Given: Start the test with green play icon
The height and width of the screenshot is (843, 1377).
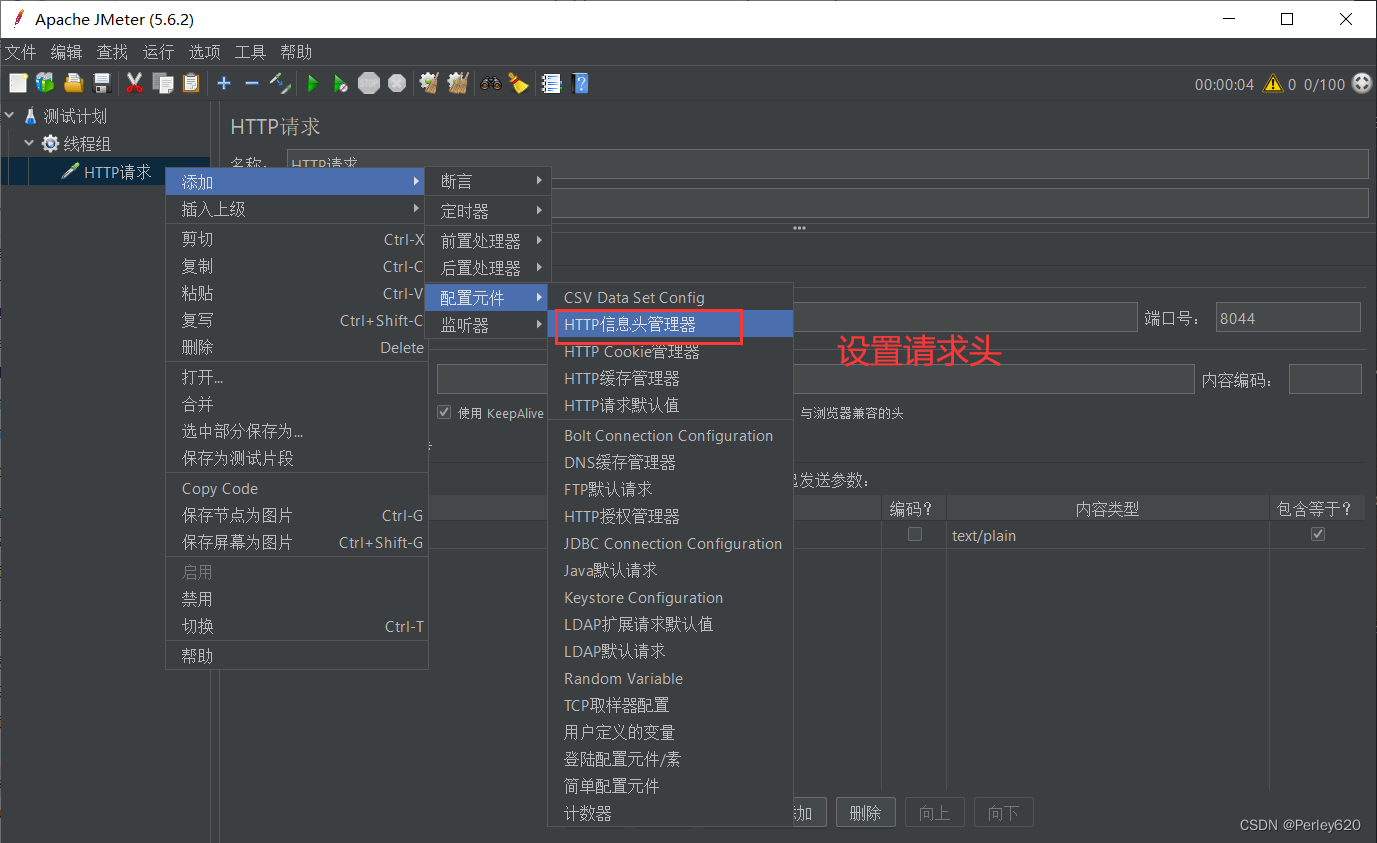Looking at the screenshot, I should [x=313, y=83].
